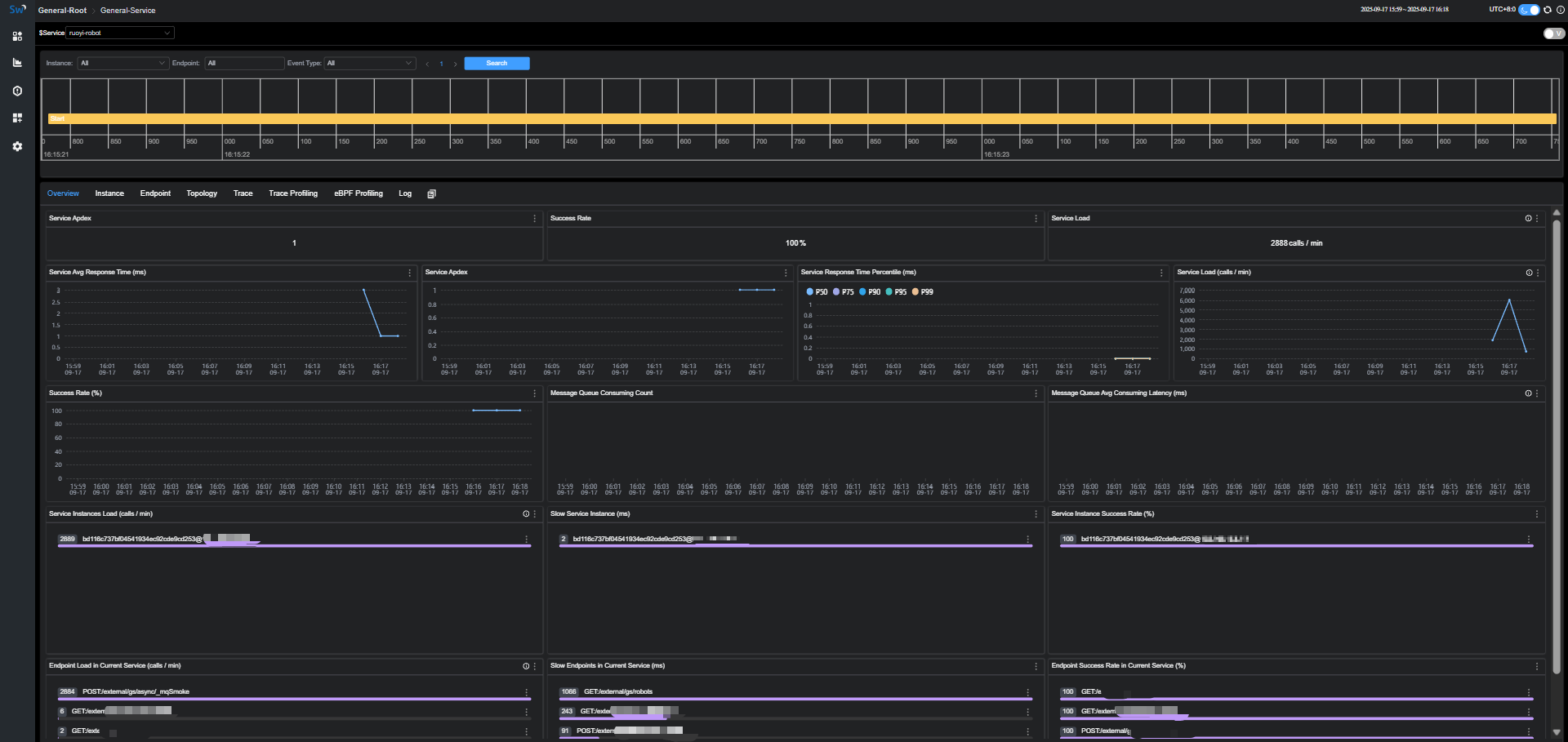Toggle the V switch at top right
1568x742 pixels.
(1553, 33)
